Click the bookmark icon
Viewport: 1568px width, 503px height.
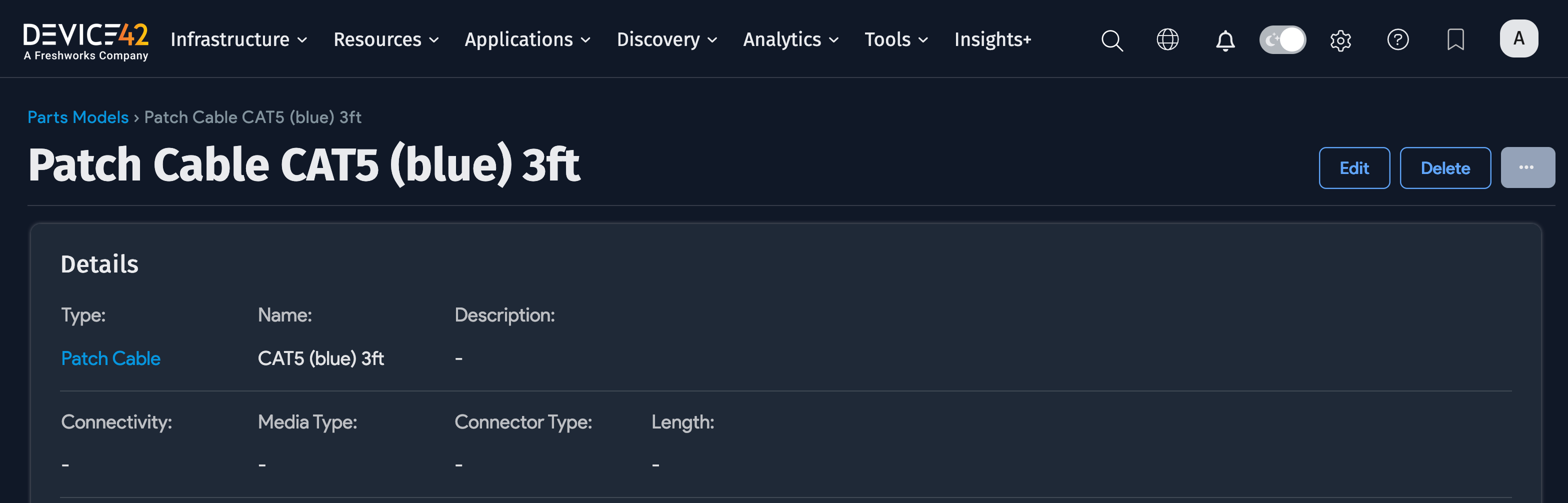[1455, 40]
